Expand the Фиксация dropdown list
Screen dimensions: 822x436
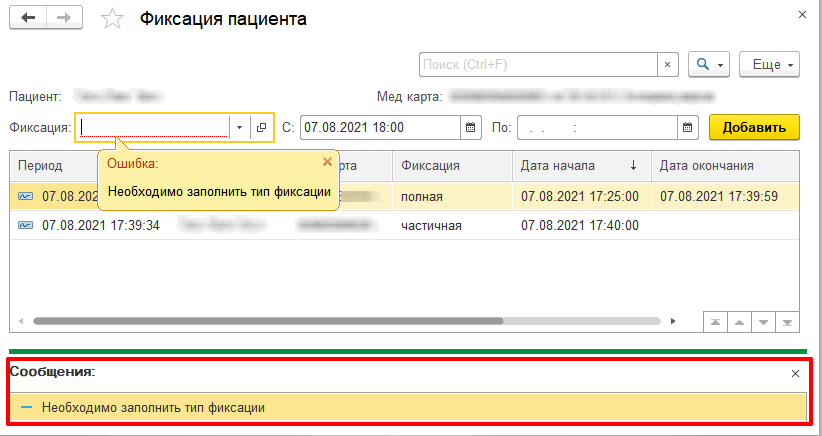coord(239,127)
